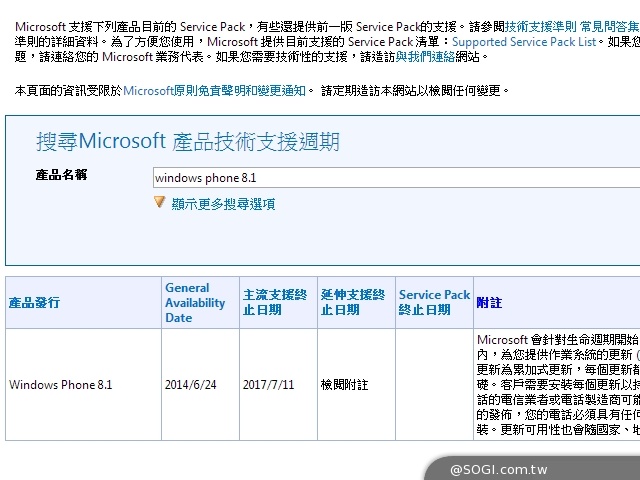Click the 附註 column header
This screenshot has width=640, height=480.
(489, 303)
